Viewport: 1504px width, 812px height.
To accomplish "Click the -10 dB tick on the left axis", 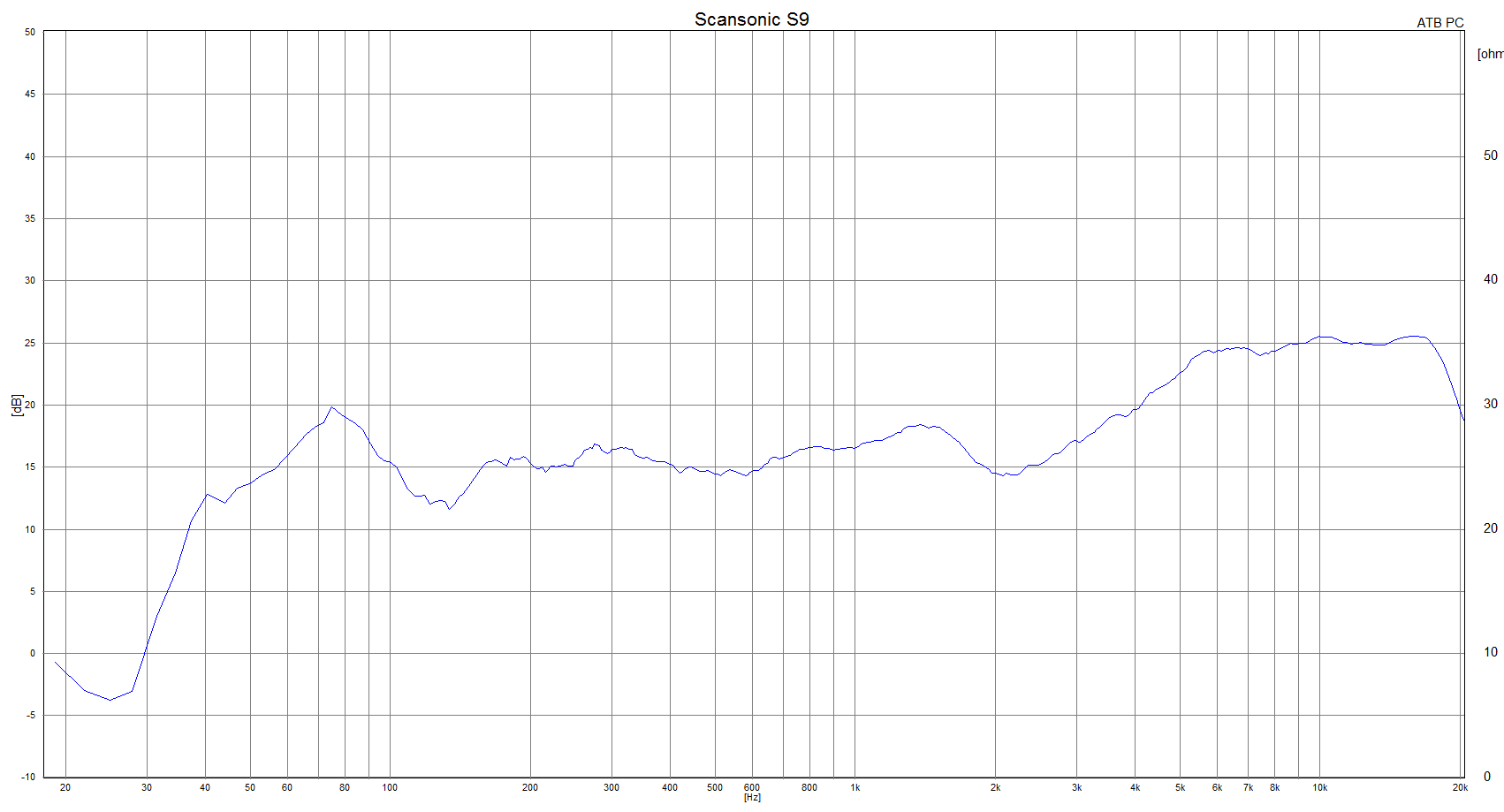I will pos(29,778).
